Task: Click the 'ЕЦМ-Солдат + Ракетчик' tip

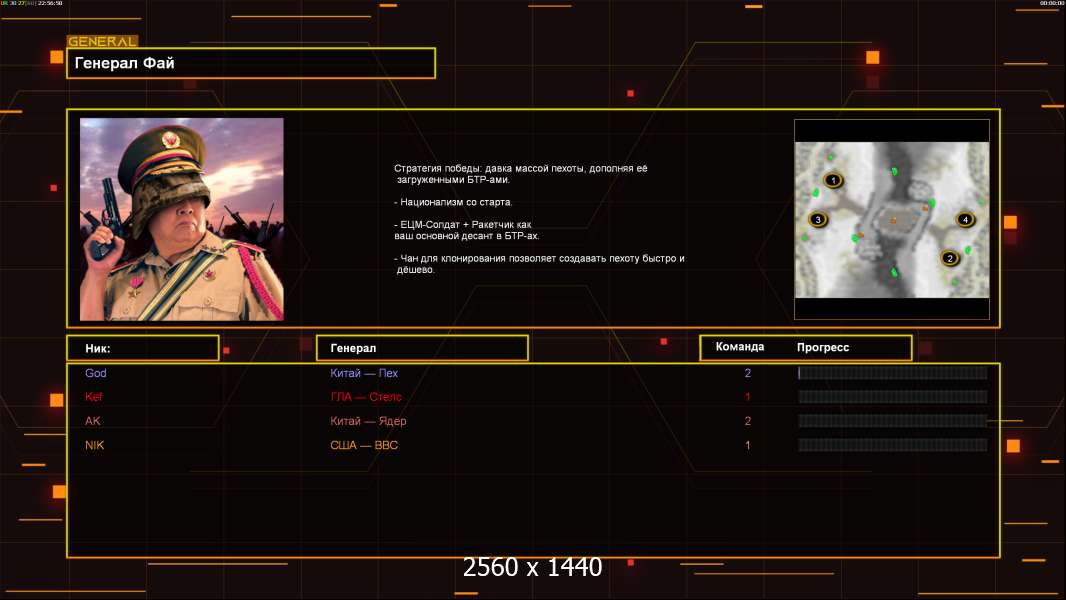Action: 466,230
